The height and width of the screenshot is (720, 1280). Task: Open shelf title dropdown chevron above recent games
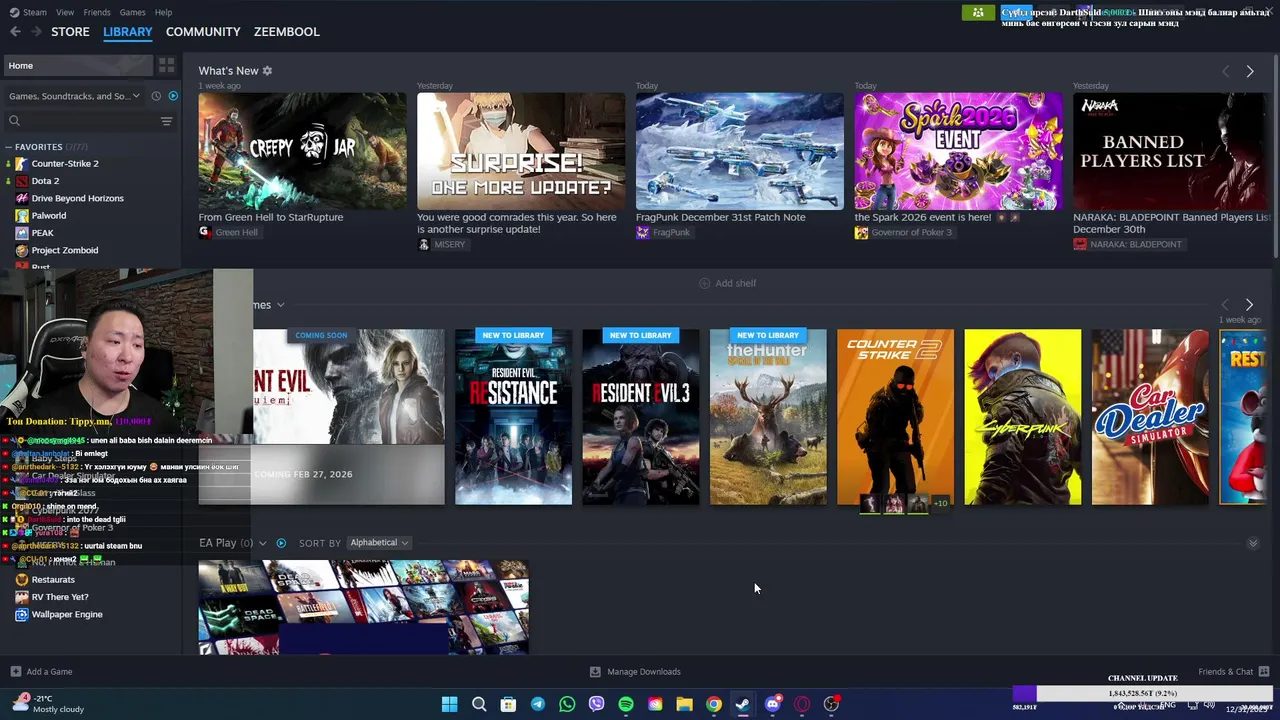tap(281, 305)
